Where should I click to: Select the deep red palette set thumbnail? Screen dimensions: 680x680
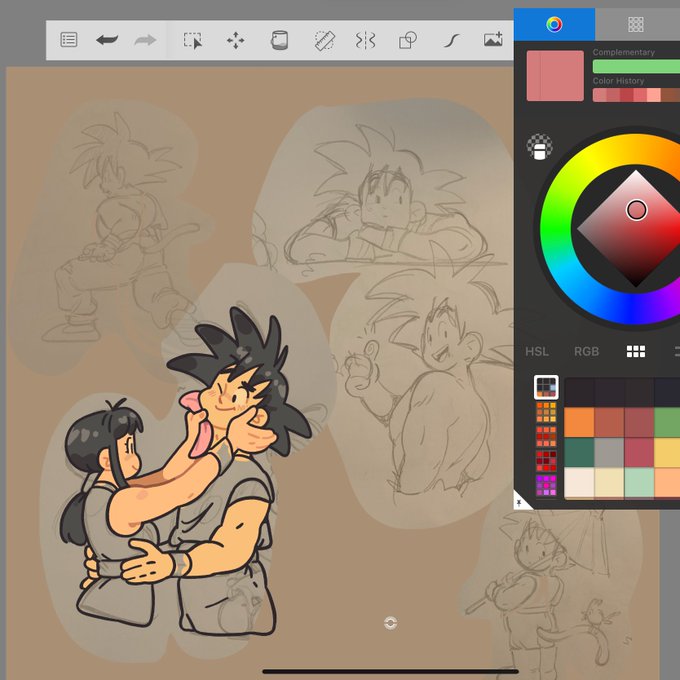pos(546,461)
